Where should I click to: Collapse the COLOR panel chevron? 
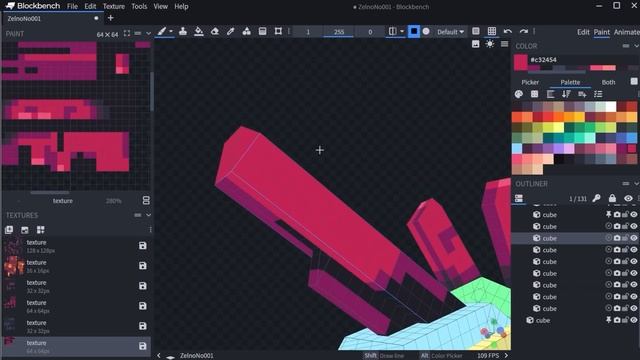click(x=636, y=46)
